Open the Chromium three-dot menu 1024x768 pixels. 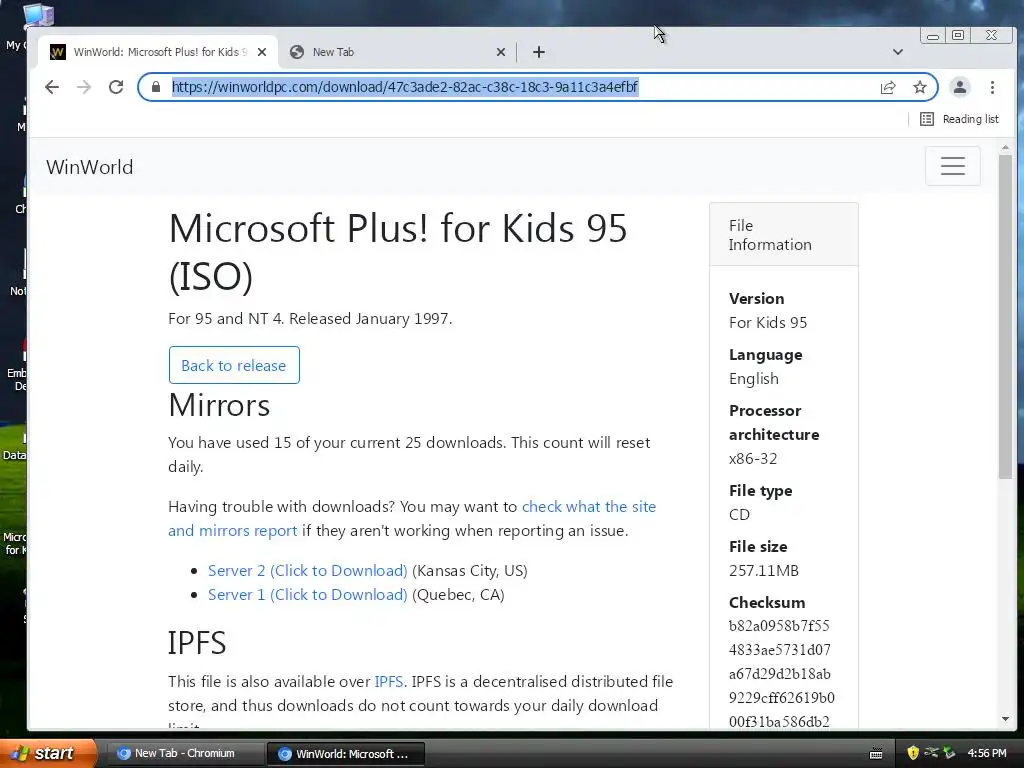pyautogui.click(x=992, y=88)
